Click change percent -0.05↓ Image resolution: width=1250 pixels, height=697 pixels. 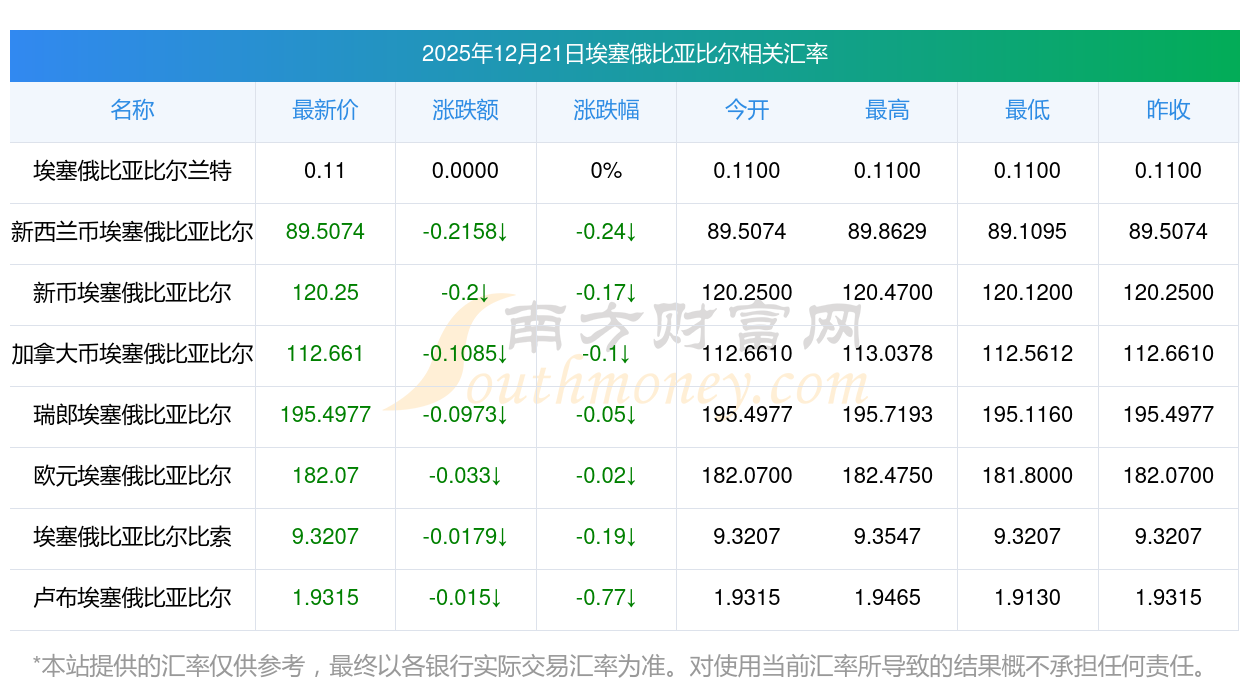point(606,415)
